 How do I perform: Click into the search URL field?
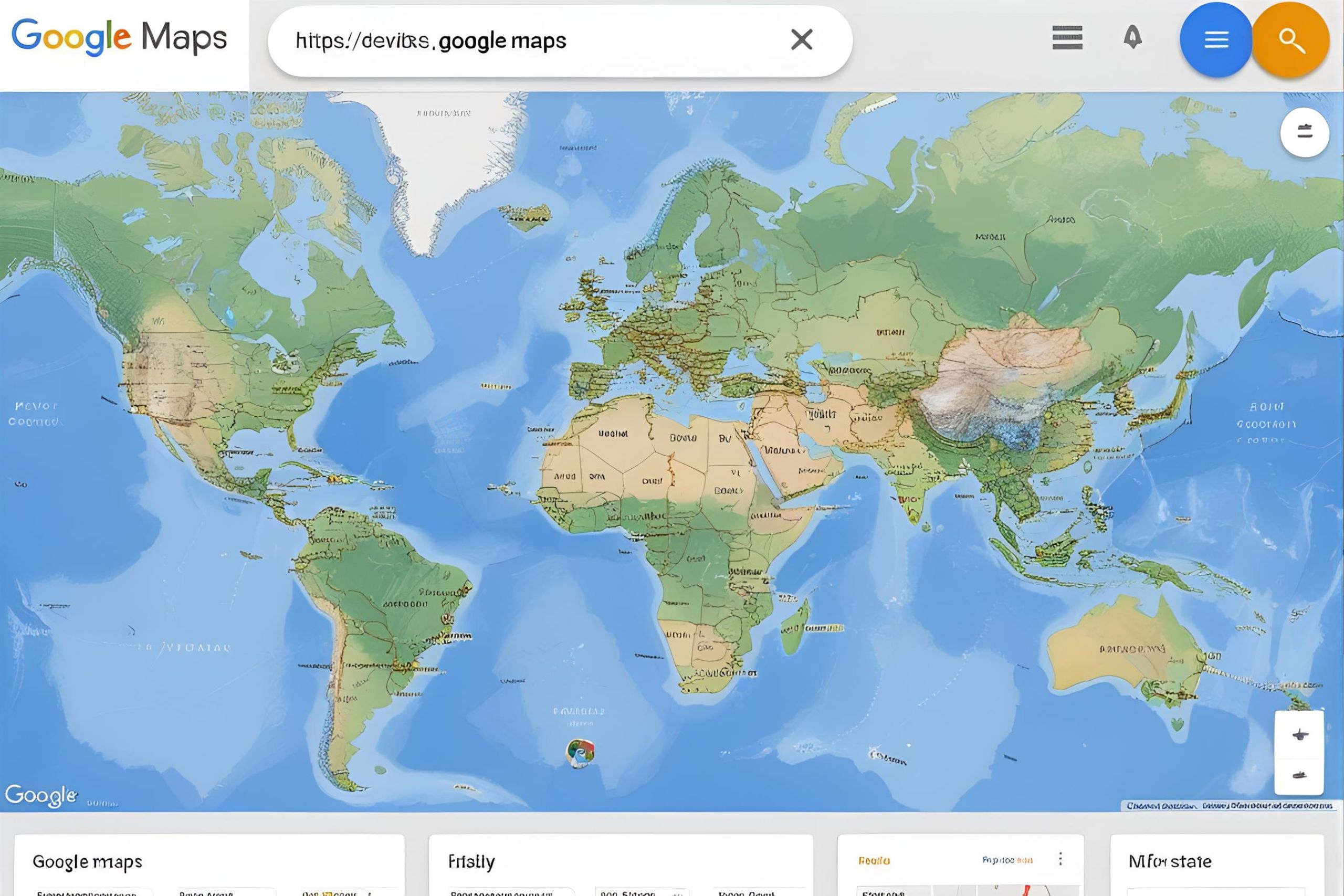tap(514, 40)
